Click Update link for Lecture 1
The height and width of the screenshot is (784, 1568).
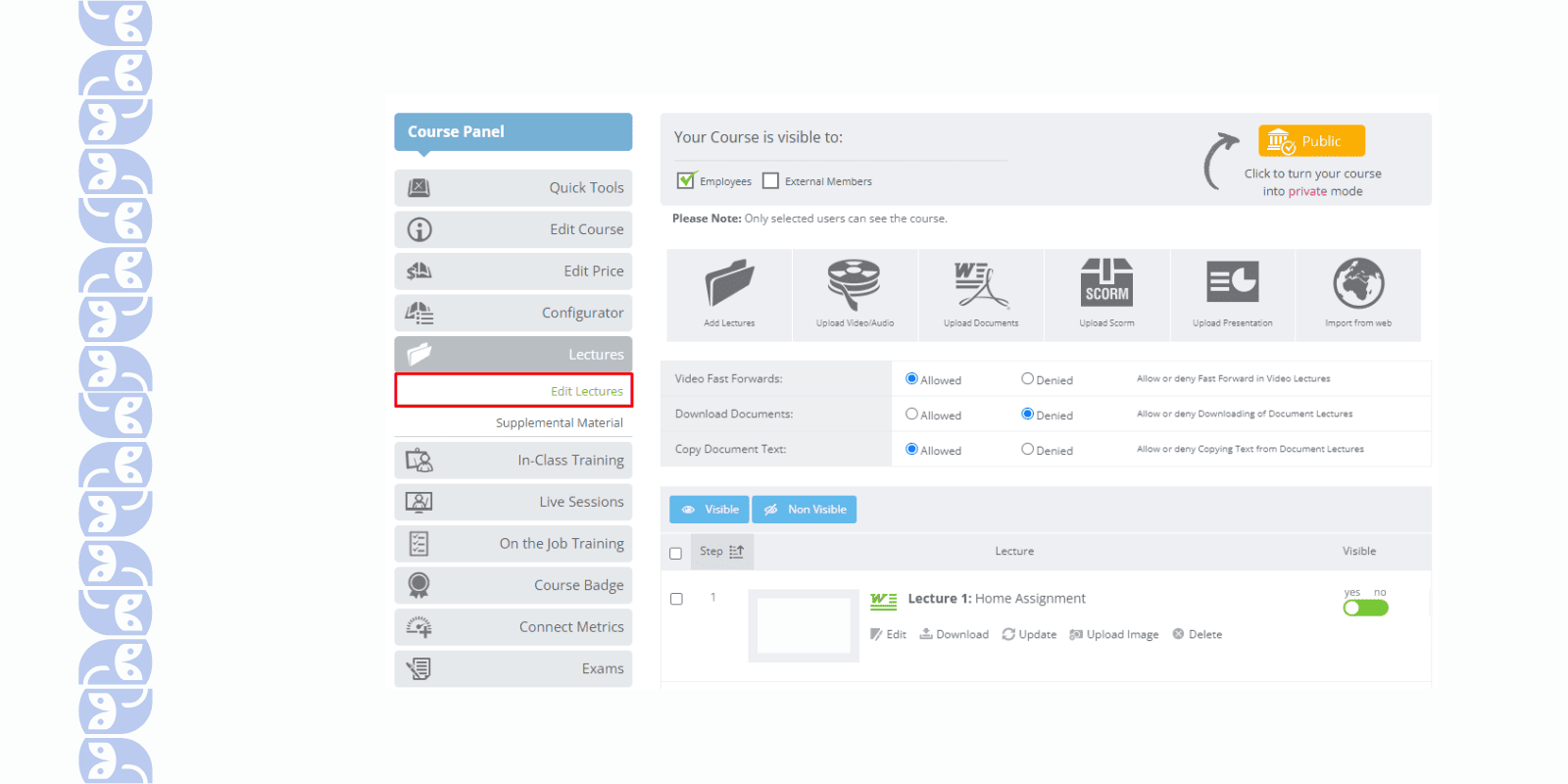tap(1029, 634)
